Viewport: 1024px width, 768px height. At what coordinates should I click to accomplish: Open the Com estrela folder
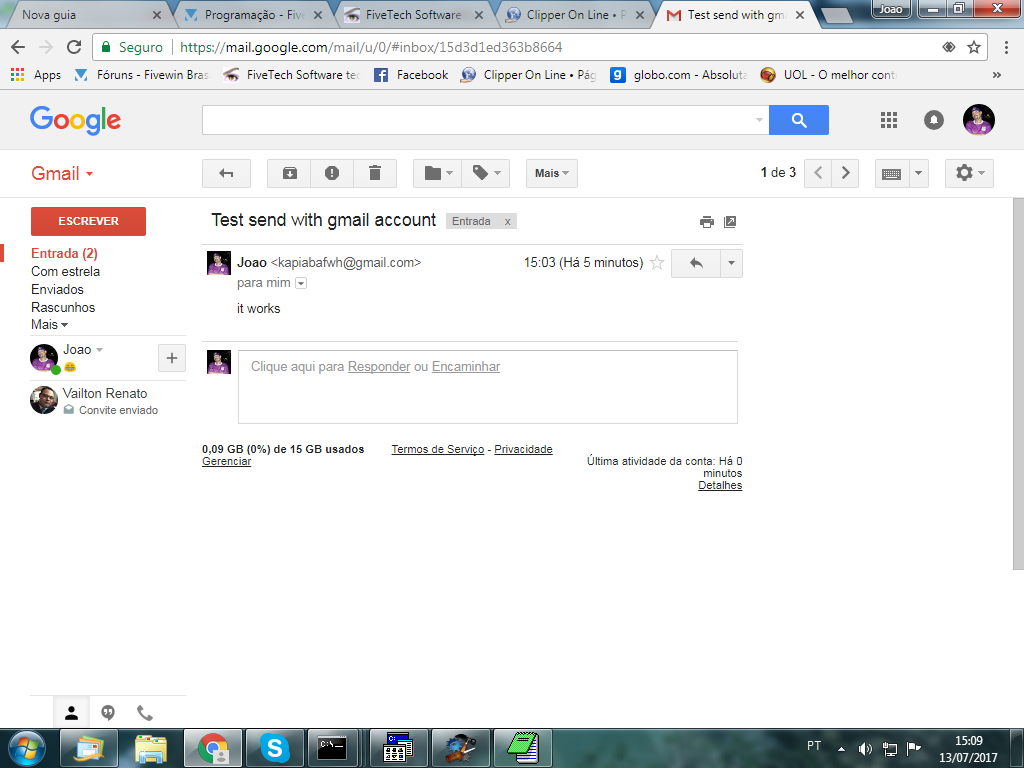click(65, 272)
